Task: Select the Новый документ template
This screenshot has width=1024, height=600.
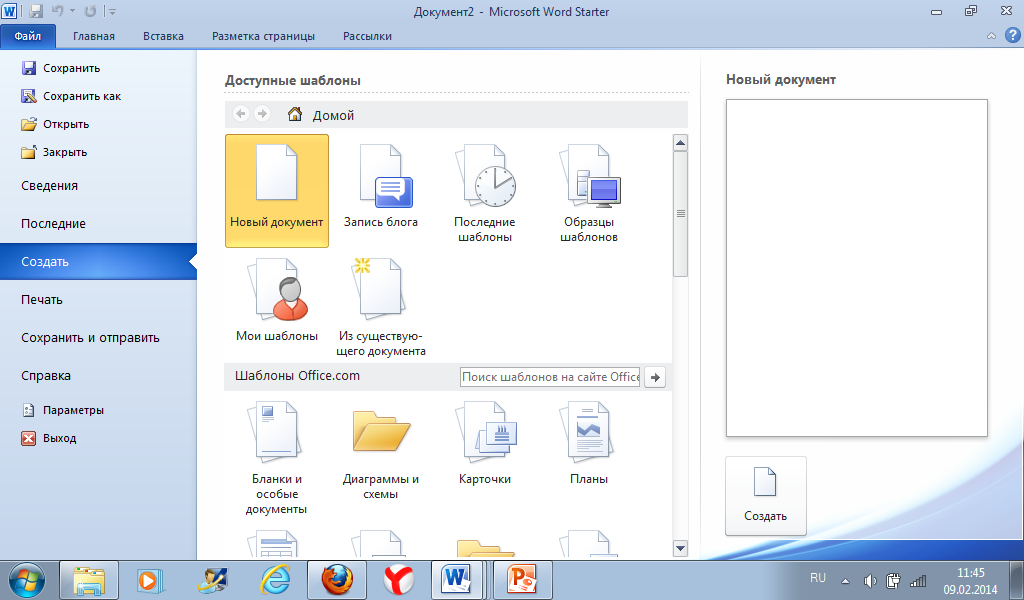Action: [x=277, y=191]
